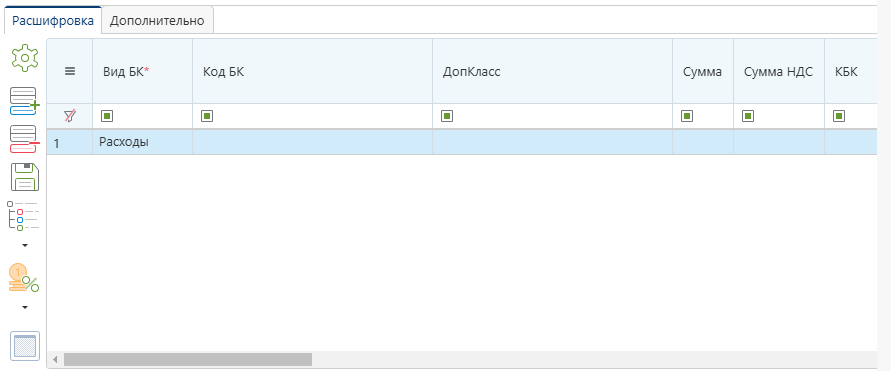Click the horizontal scrollbar thumb
Image resolution: width=891 pixels, height=371 pixels.
pyautogui.click(x=188, y=359)
